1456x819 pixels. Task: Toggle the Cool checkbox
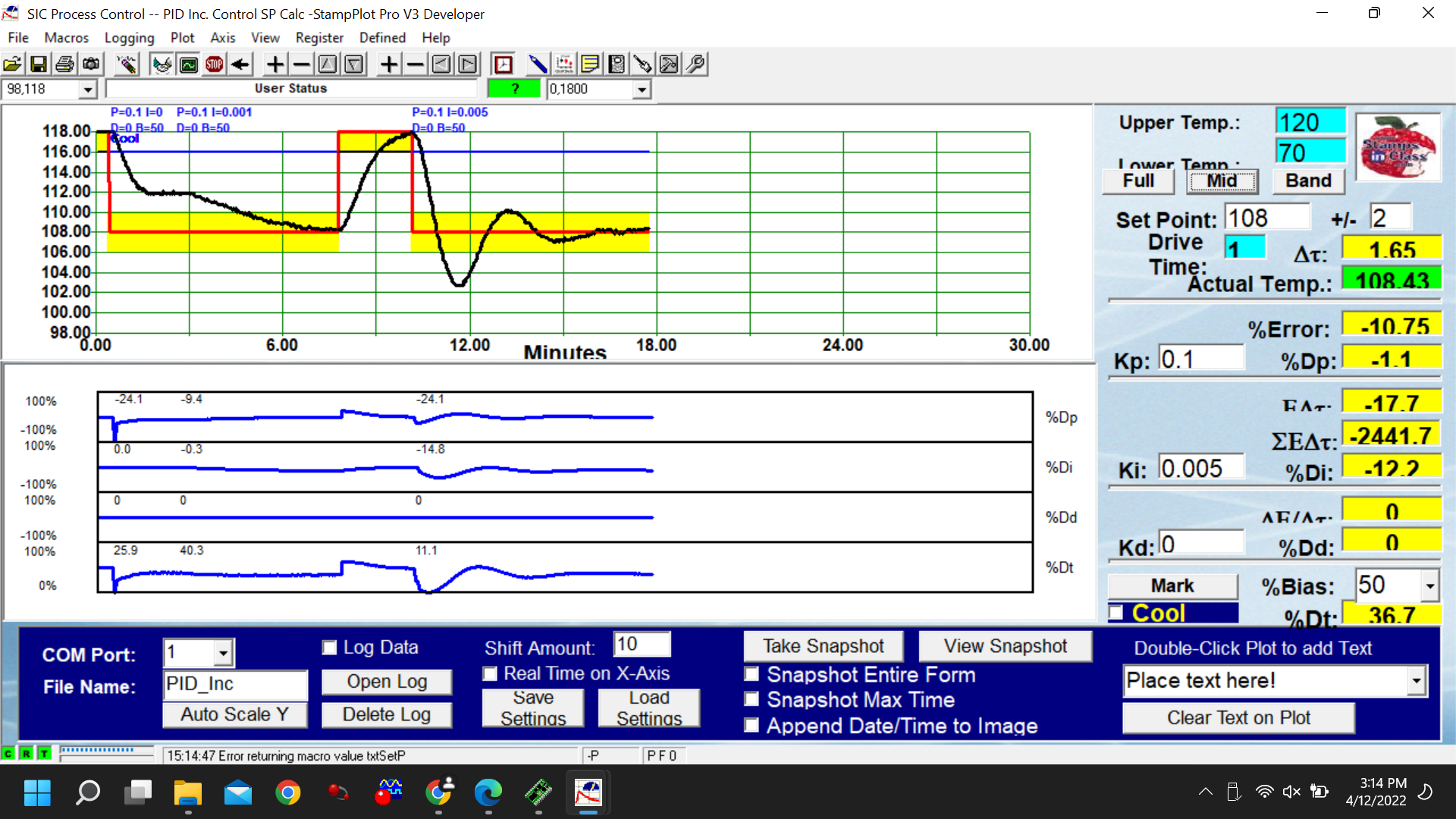(1116, 612)
